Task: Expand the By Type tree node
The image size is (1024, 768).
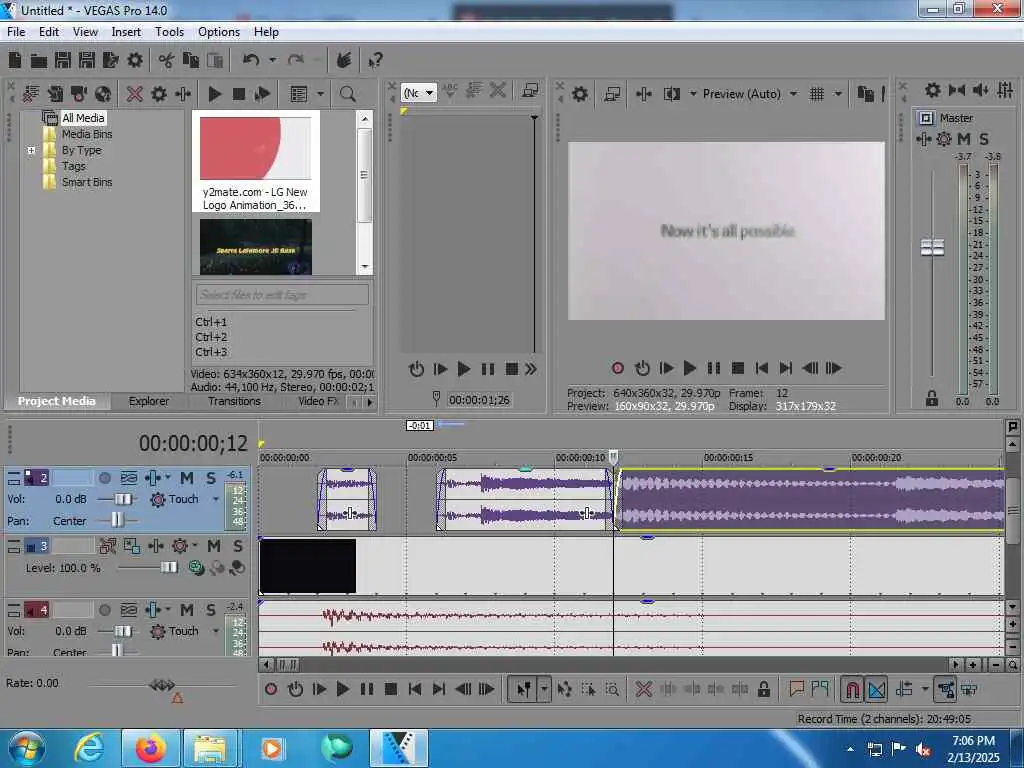Action: [x=31, y=150]
